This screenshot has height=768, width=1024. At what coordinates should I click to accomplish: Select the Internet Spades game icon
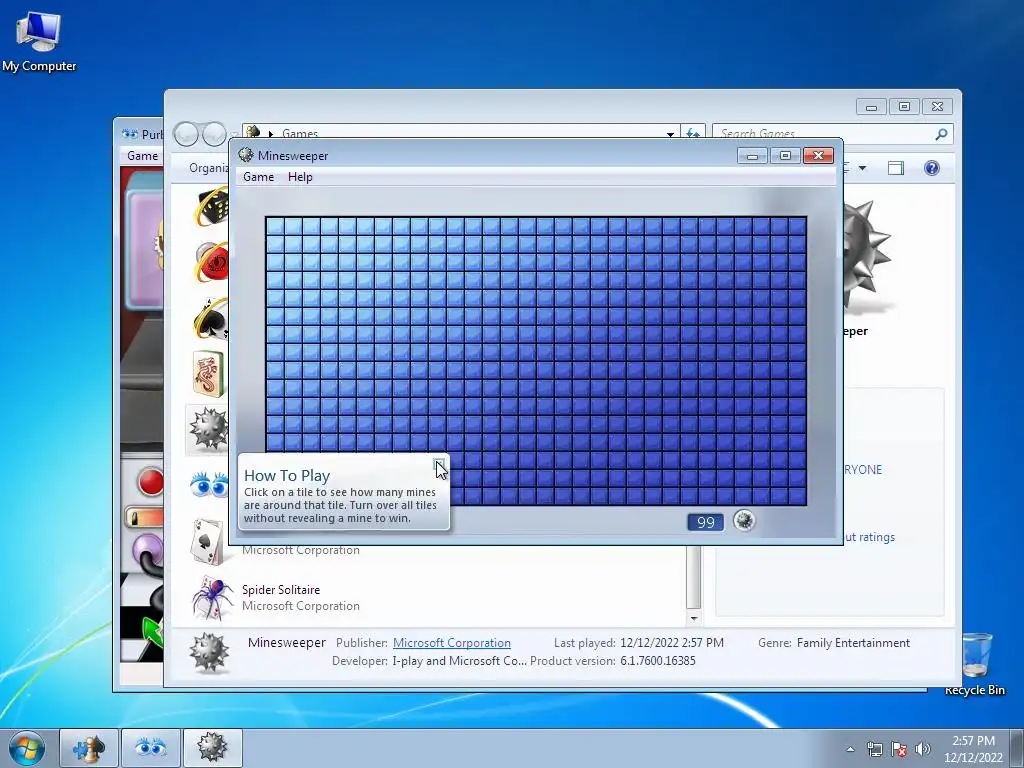click(x=211, y=319)
